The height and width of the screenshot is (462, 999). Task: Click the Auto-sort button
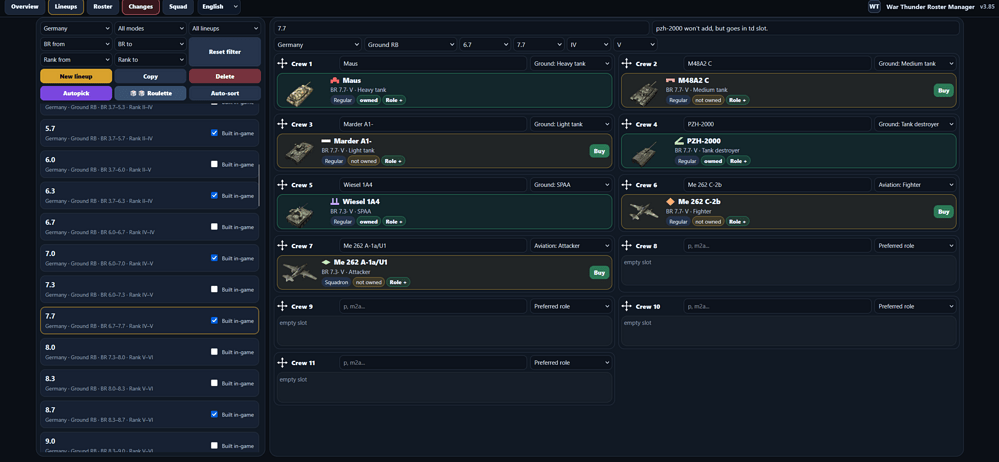pos(225,93)
